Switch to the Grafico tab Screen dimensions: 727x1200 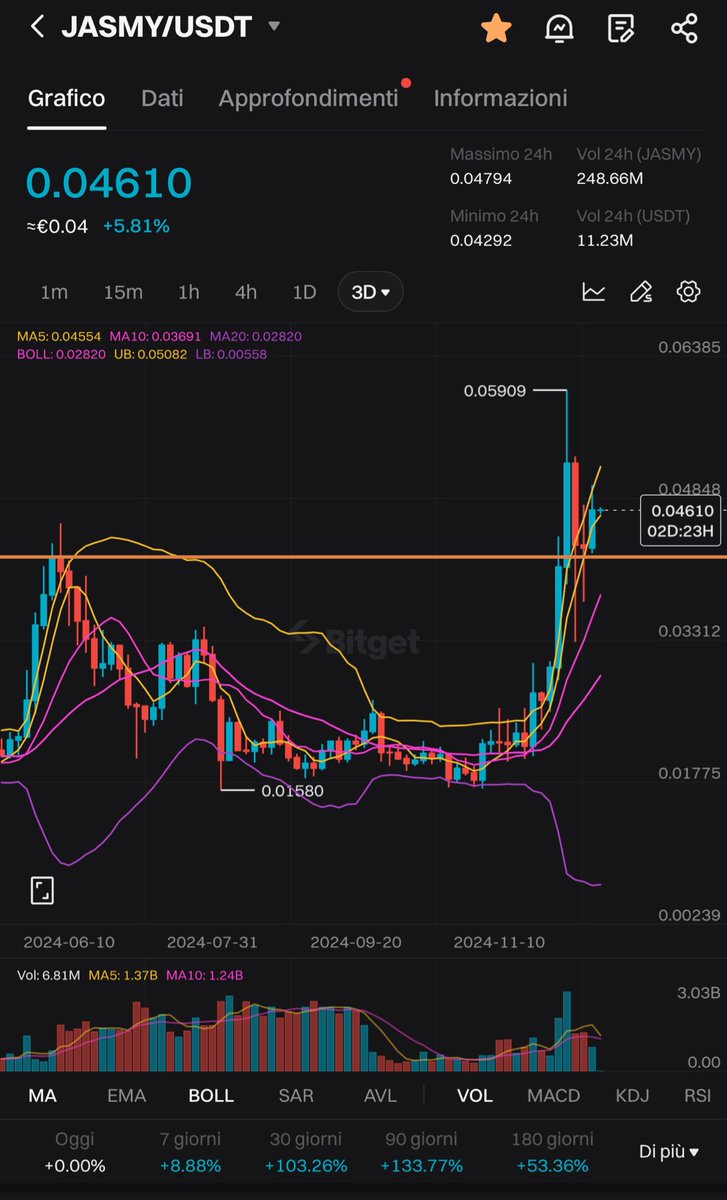(x=66, y=98)
